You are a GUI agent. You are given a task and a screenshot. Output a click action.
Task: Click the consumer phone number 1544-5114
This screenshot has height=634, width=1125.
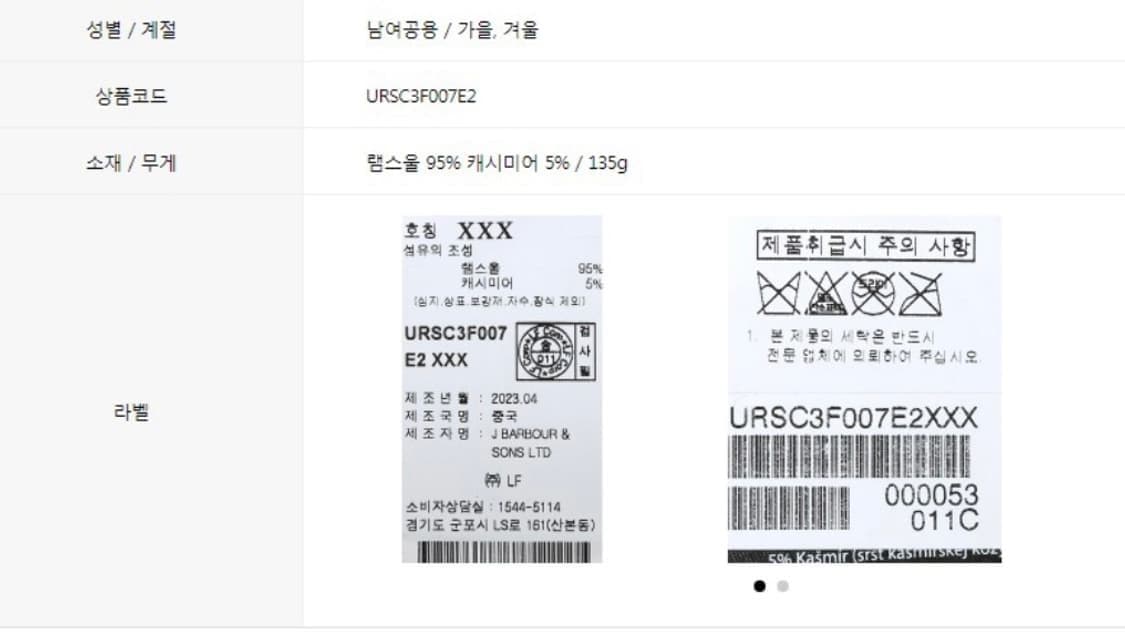529,507
